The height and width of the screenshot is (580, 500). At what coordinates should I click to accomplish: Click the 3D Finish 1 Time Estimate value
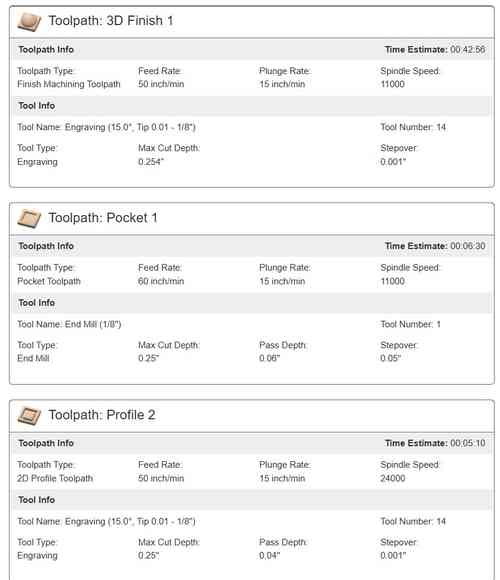[467, 50]
